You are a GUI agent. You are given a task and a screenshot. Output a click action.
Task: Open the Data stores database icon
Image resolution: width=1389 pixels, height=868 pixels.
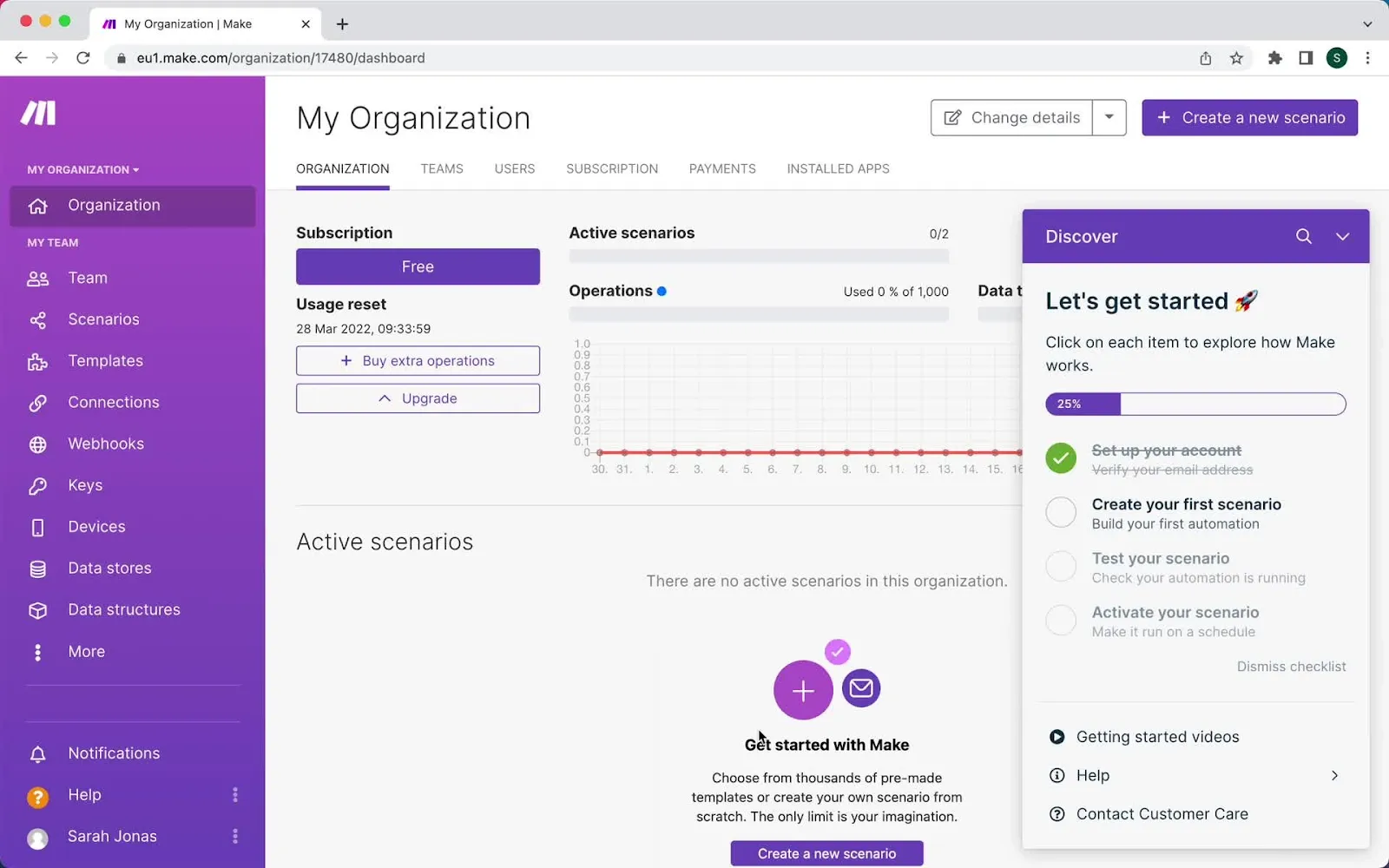pos(37,569)
